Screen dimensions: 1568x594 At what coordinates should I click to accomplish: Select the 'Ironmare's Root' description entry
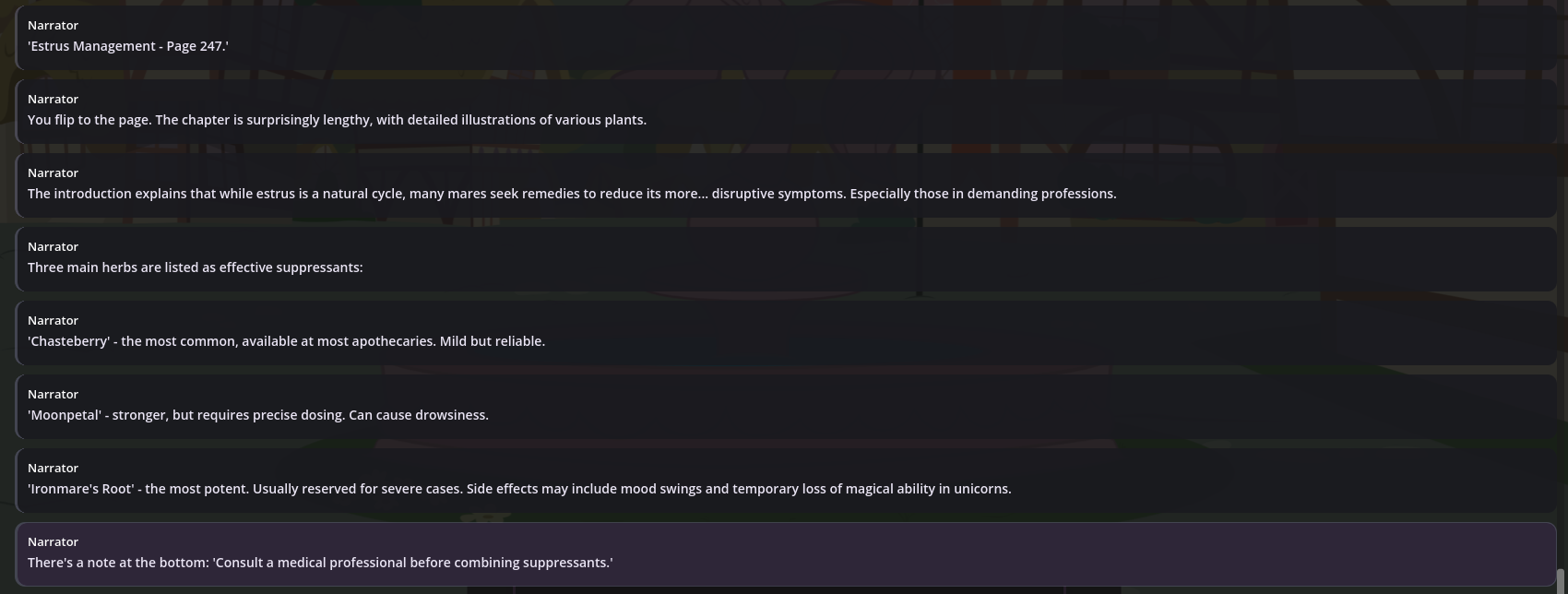[786, 480]
